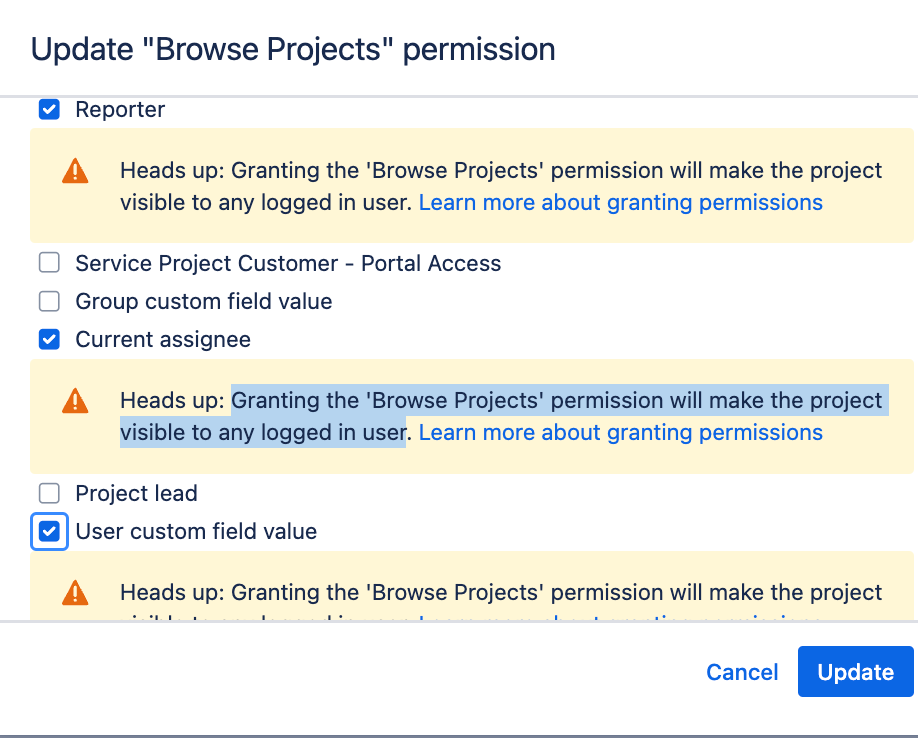Screen dimensions: 918x738
Task: Check the Project lead checkbox
Action: (49, 493)
